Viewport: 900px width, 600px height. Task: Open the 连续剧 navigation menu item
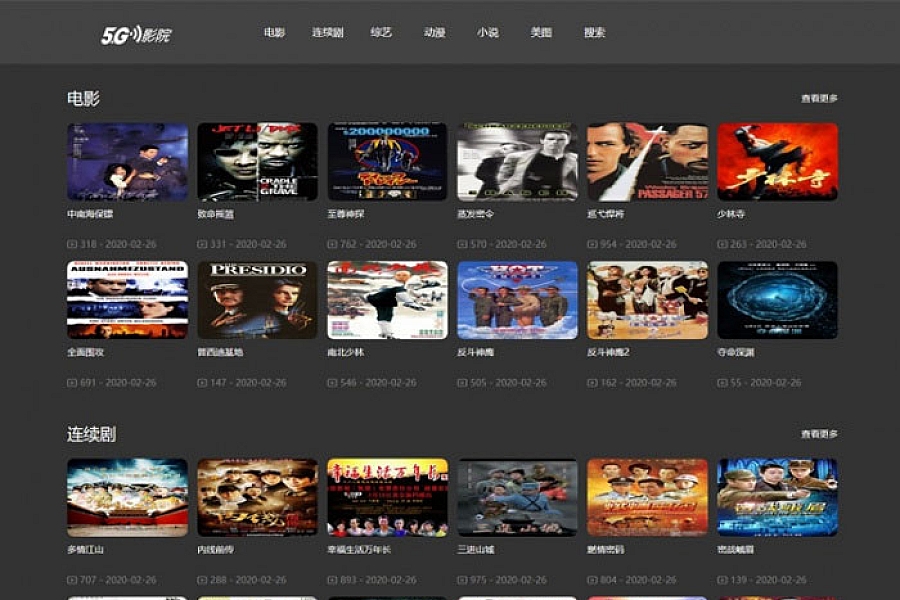point(328,32)
